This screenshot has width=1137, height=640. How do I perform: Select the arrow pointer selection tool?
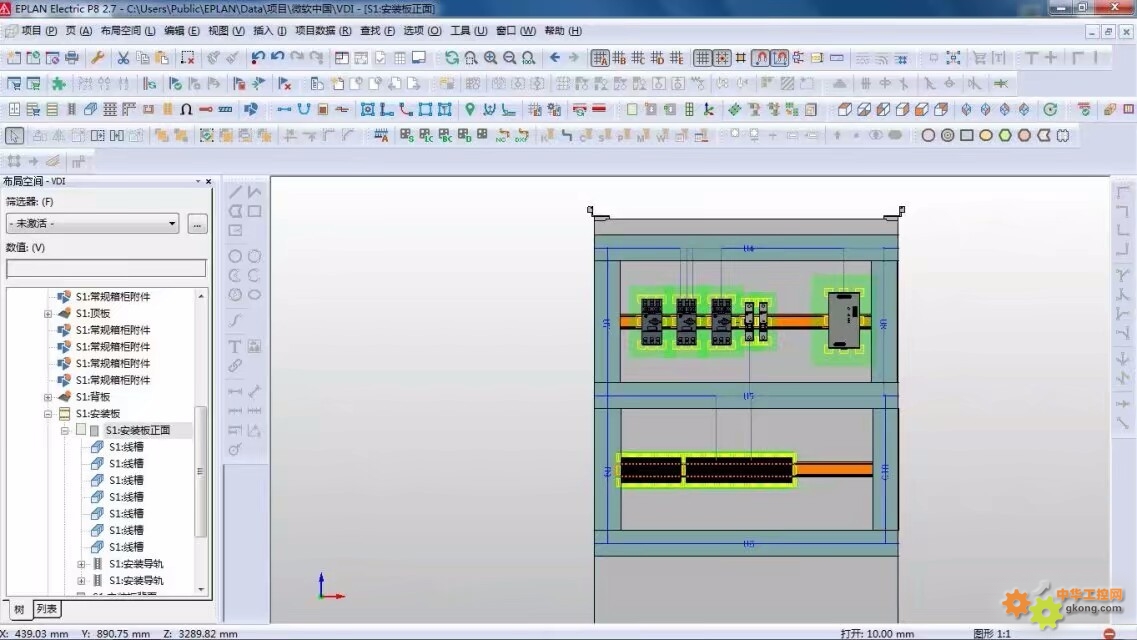pyautogui.click(x=15, y=136)
